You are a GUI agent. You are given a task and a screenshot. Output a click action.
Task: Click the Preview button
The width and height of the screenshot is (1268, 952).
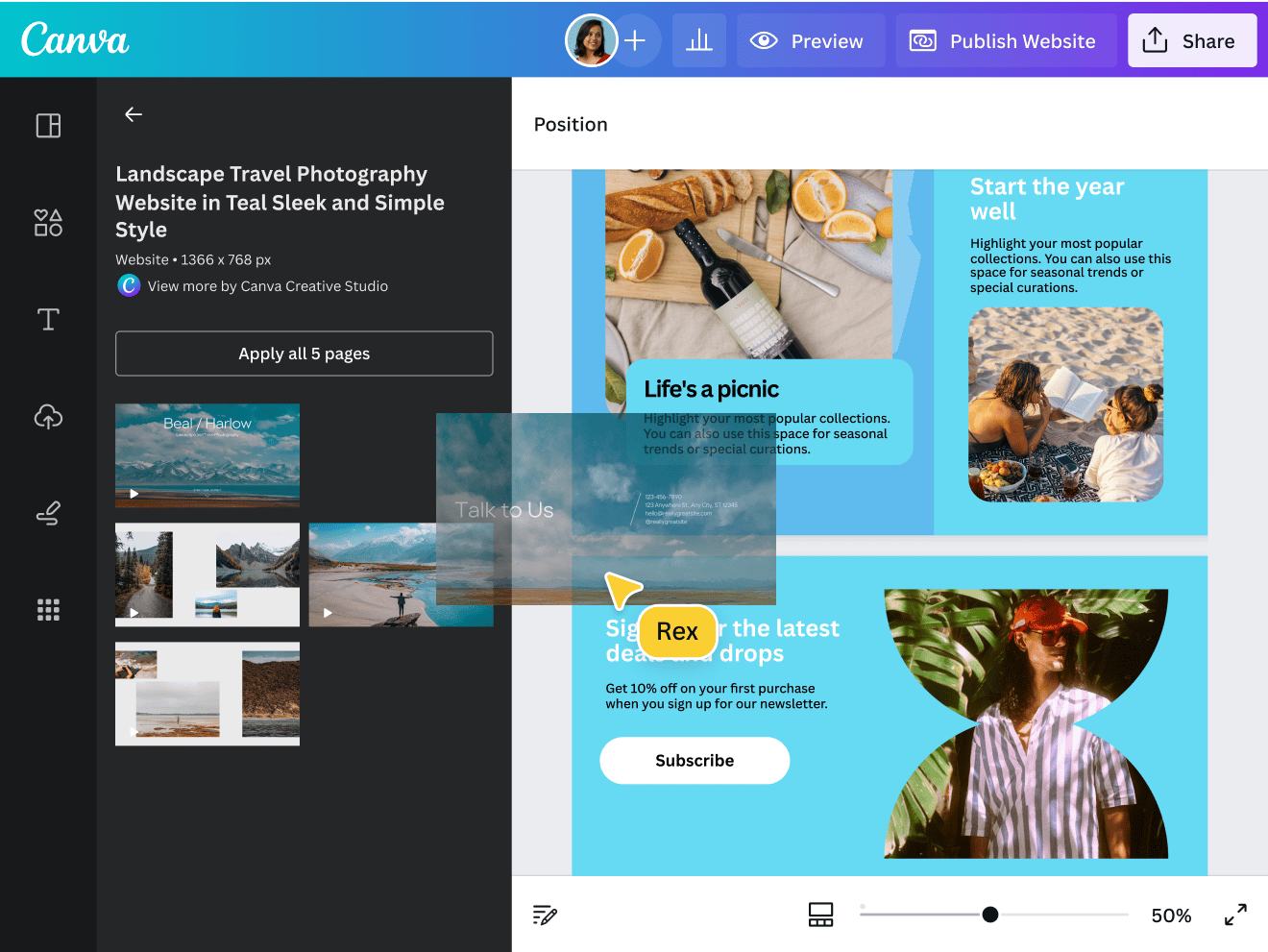point(811,40)
